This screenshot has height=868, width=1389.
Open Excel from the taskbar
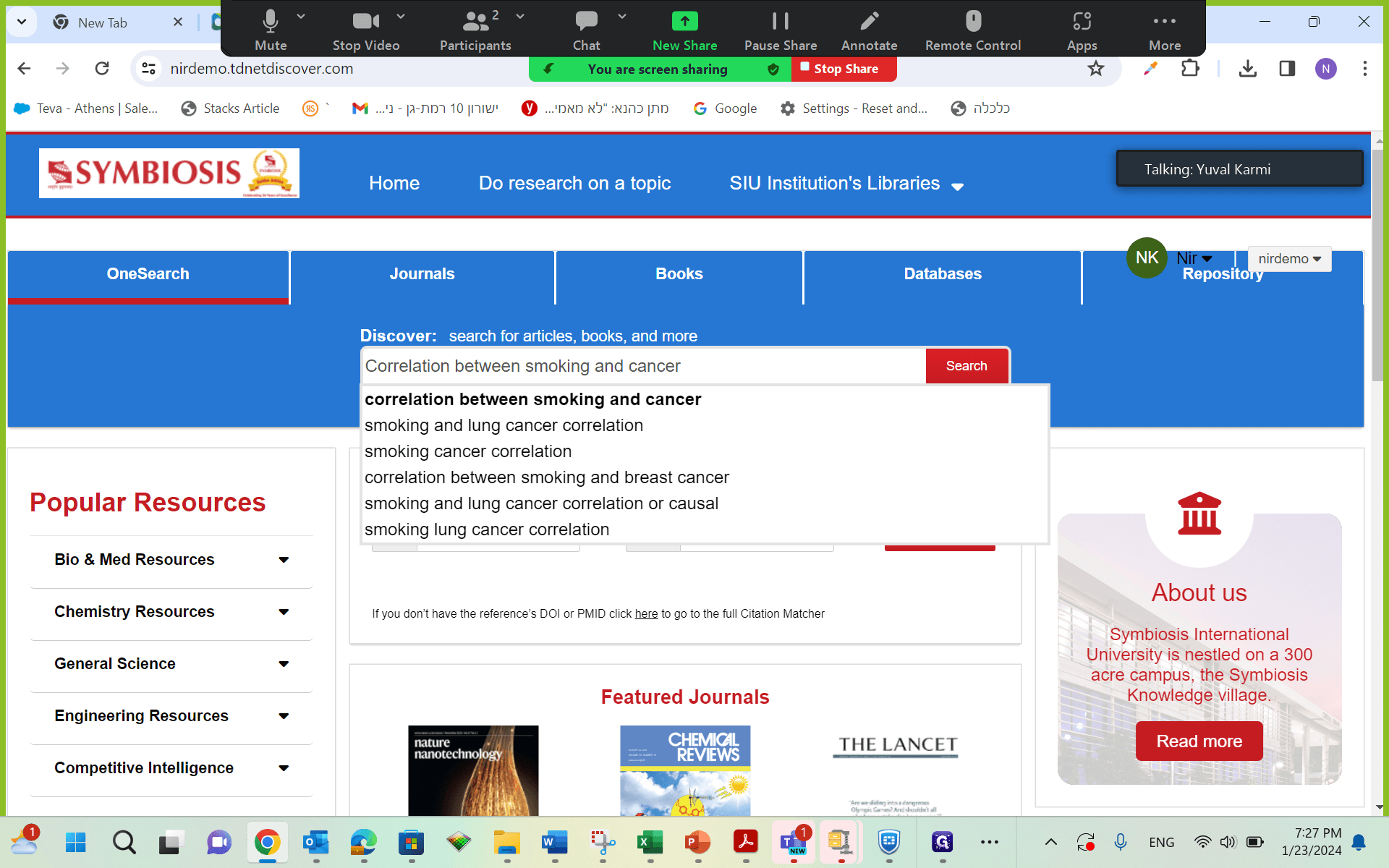click(x=650, y=842)
